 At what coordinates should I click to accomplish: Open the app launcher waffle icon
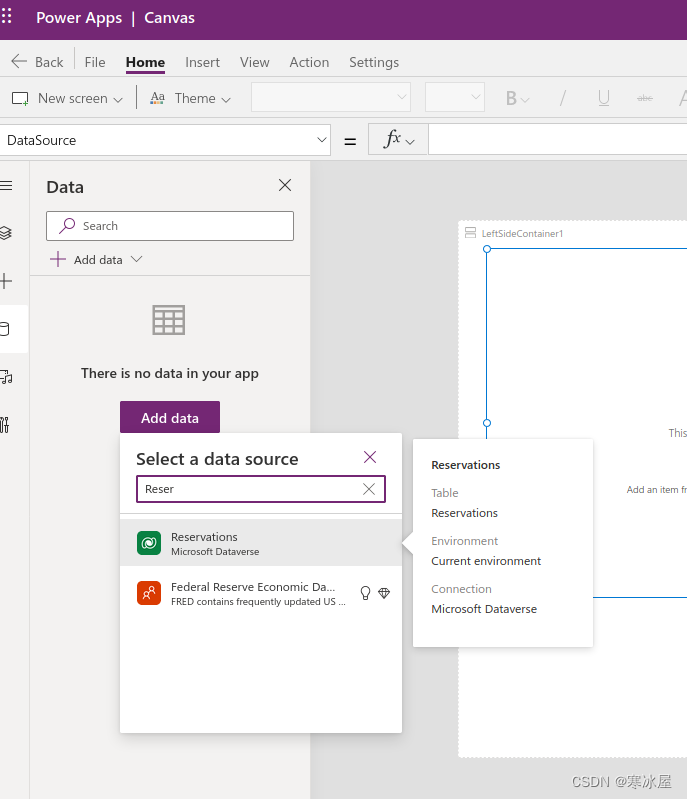(6, 16)
